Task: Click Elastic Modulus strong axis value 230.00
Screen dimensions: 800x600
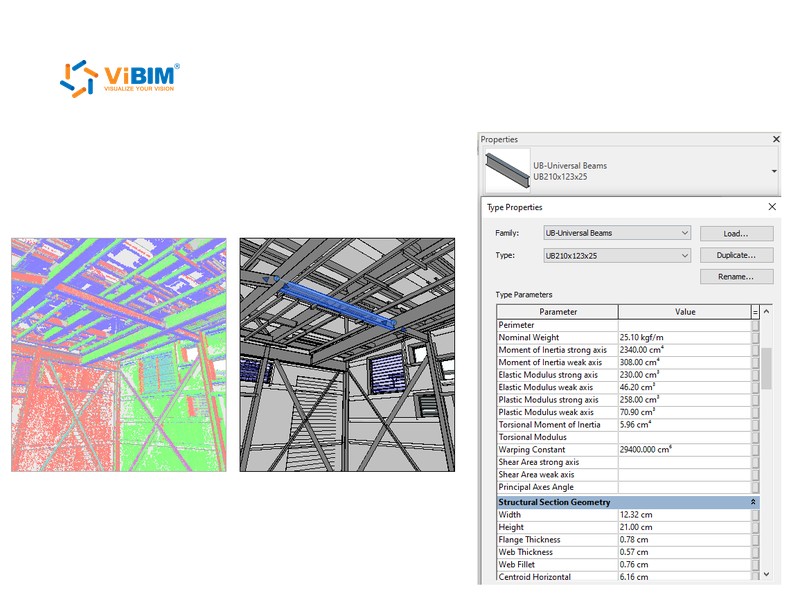Action: coord(685,375)
